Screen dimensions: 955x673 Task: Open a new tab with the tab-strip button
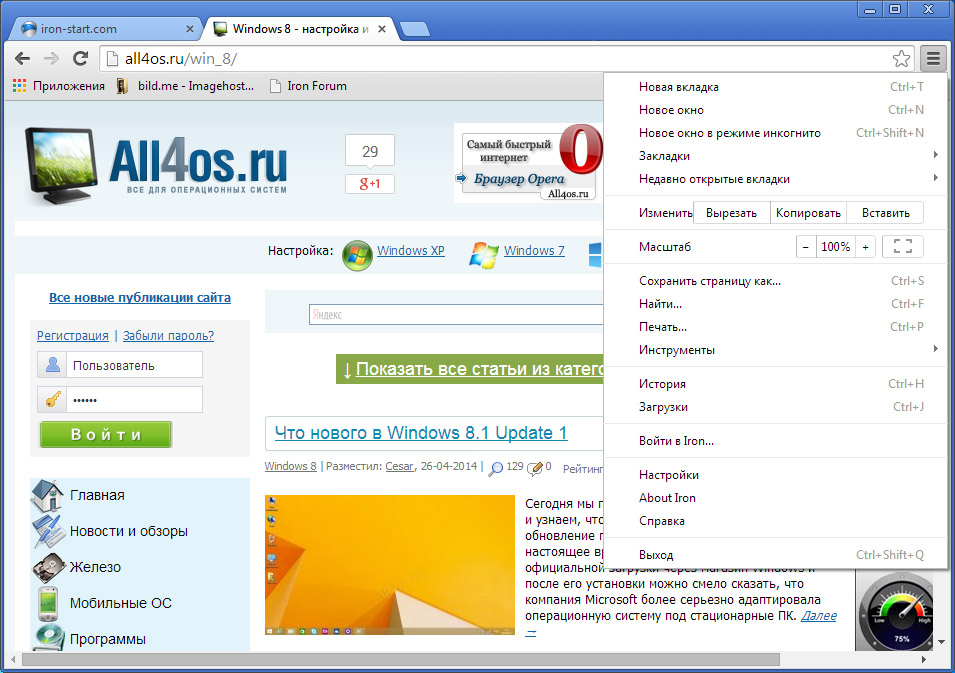pos(415,29)
